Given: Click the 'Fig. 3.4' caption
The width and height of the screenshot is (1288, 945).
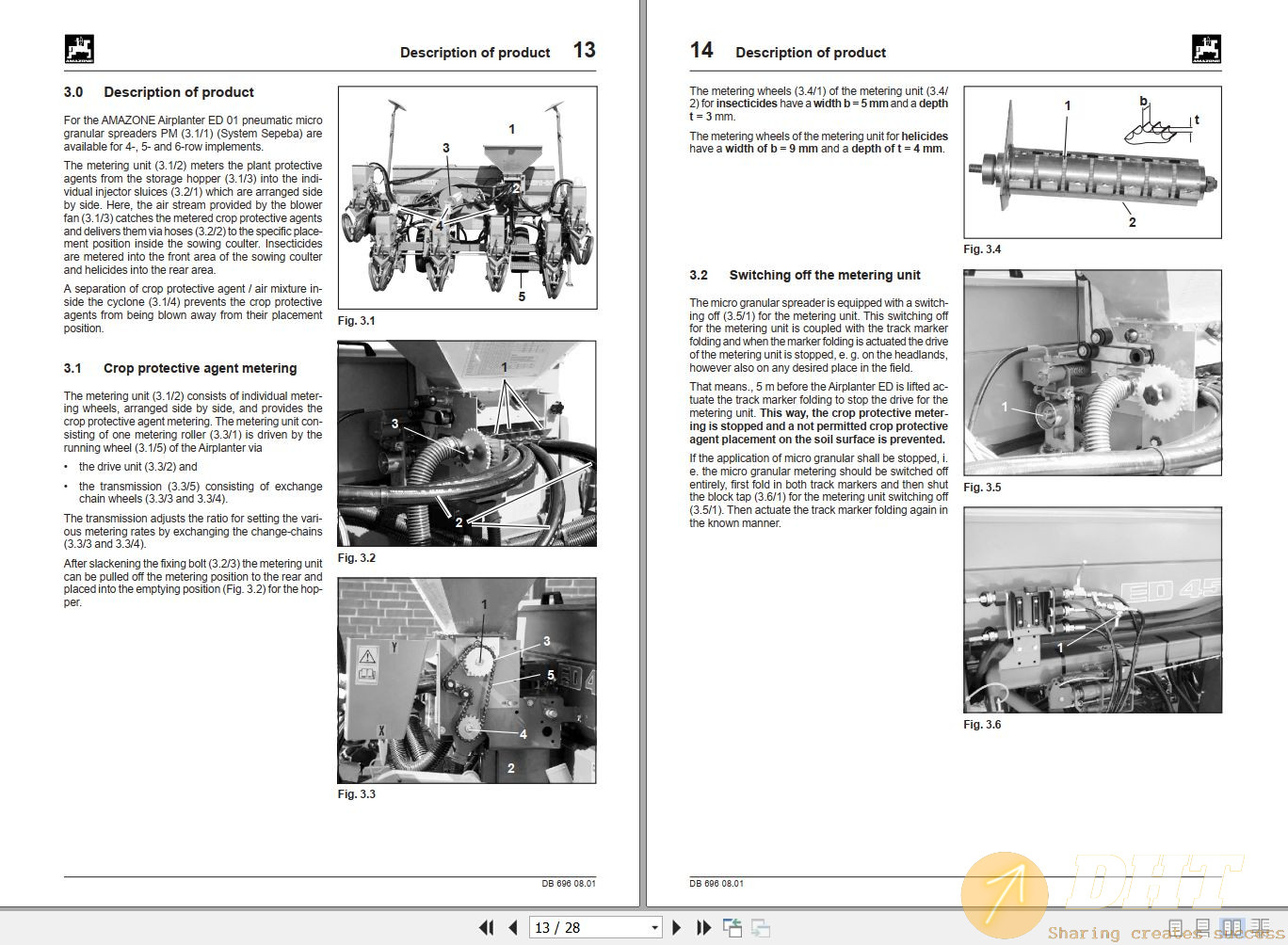Looking at the screenshot, I should (982, 249).
